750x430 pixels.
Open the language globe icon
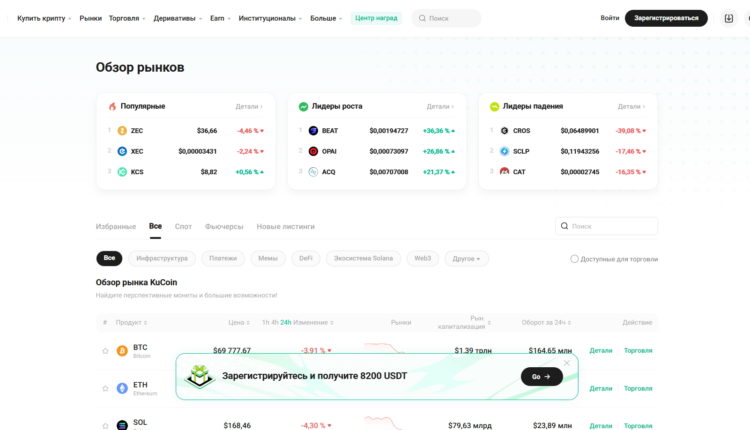[748, 18]
